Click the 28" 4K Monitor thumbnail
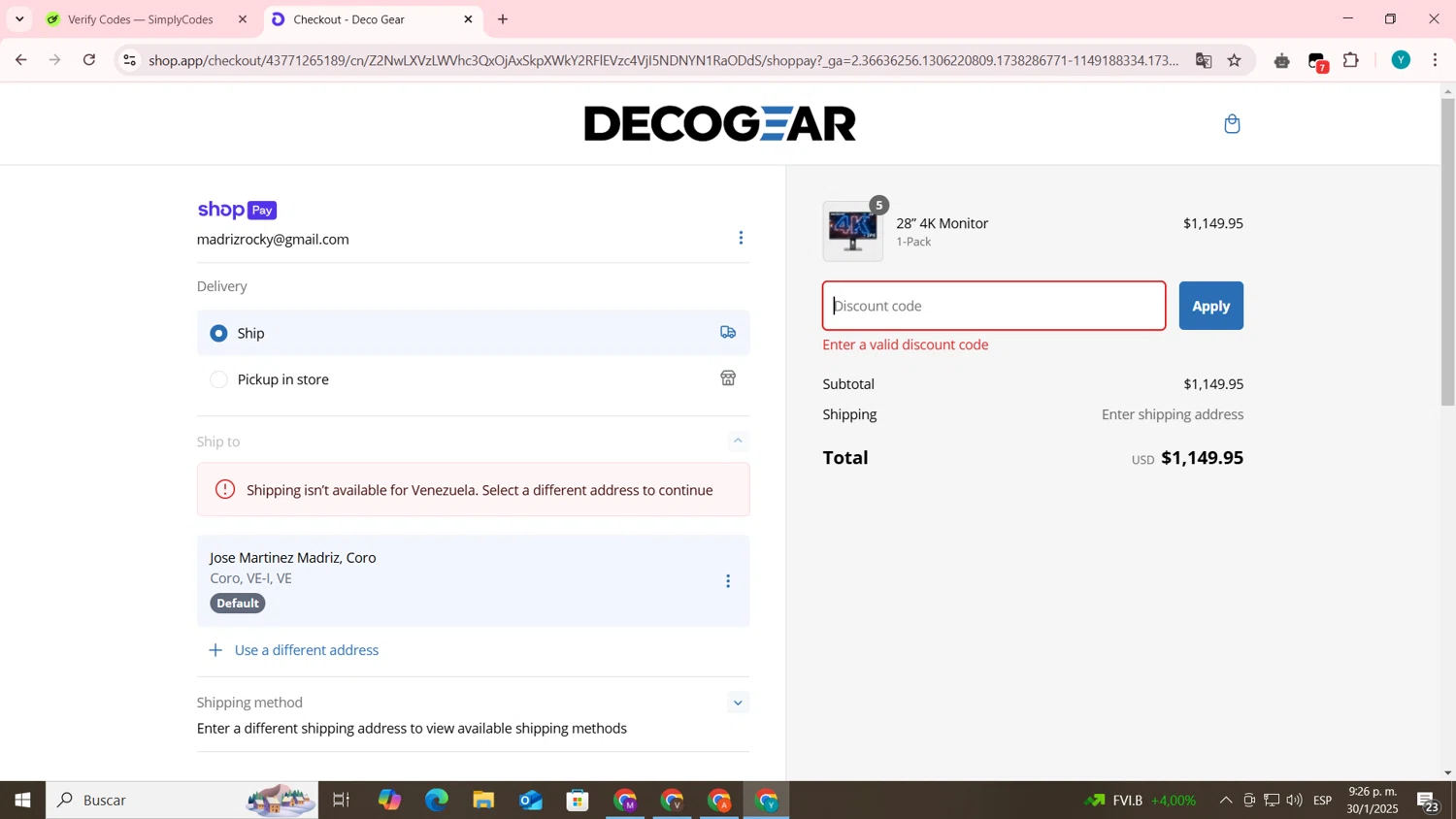Screen dimensions: 1456x819 pyautogui.click(x=853, y=231)
